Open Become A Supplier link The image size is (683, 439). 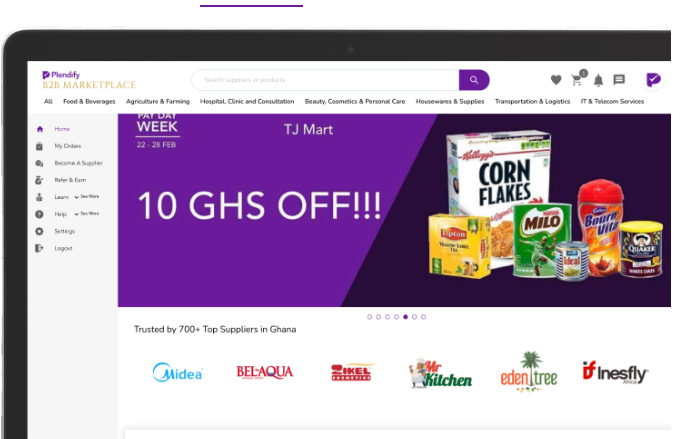(x=78, y=163)
